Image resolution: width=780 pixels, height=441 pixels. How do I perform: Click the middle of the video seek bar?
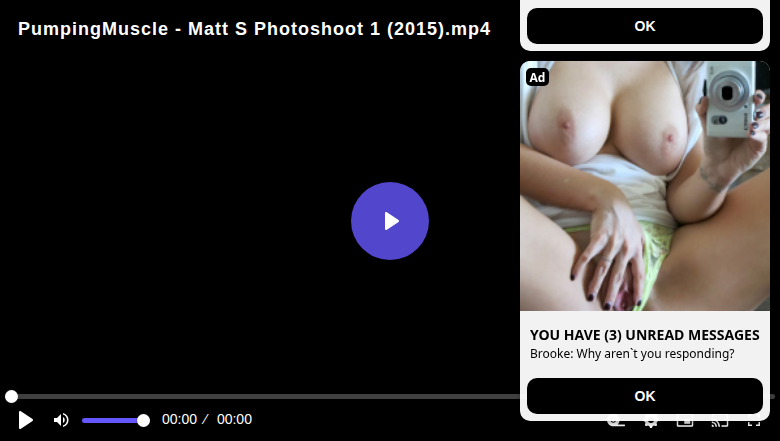(390, 396)
